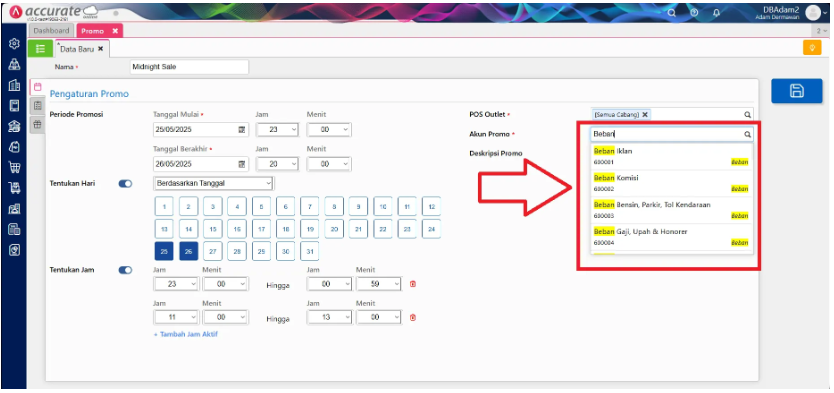Click the DBAdam2 user name

781,9
